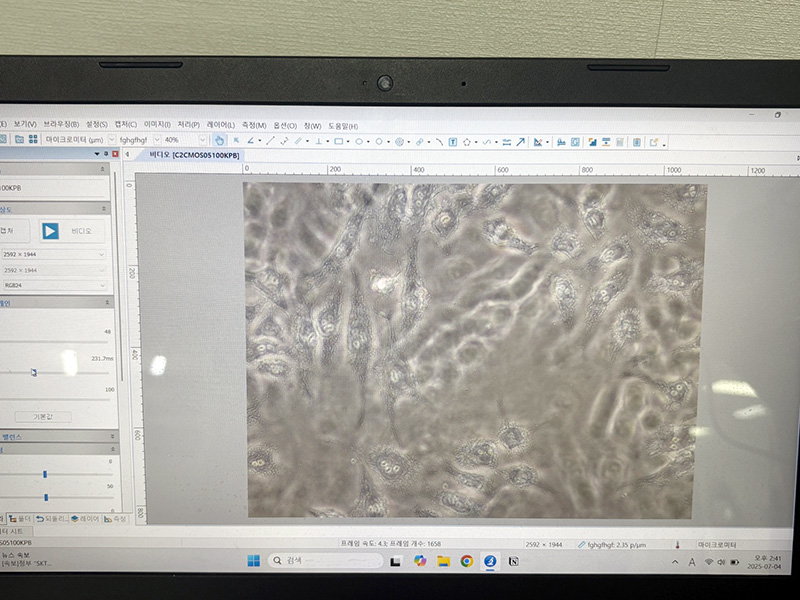Select the rectangle measurement tool

[338, 141]
